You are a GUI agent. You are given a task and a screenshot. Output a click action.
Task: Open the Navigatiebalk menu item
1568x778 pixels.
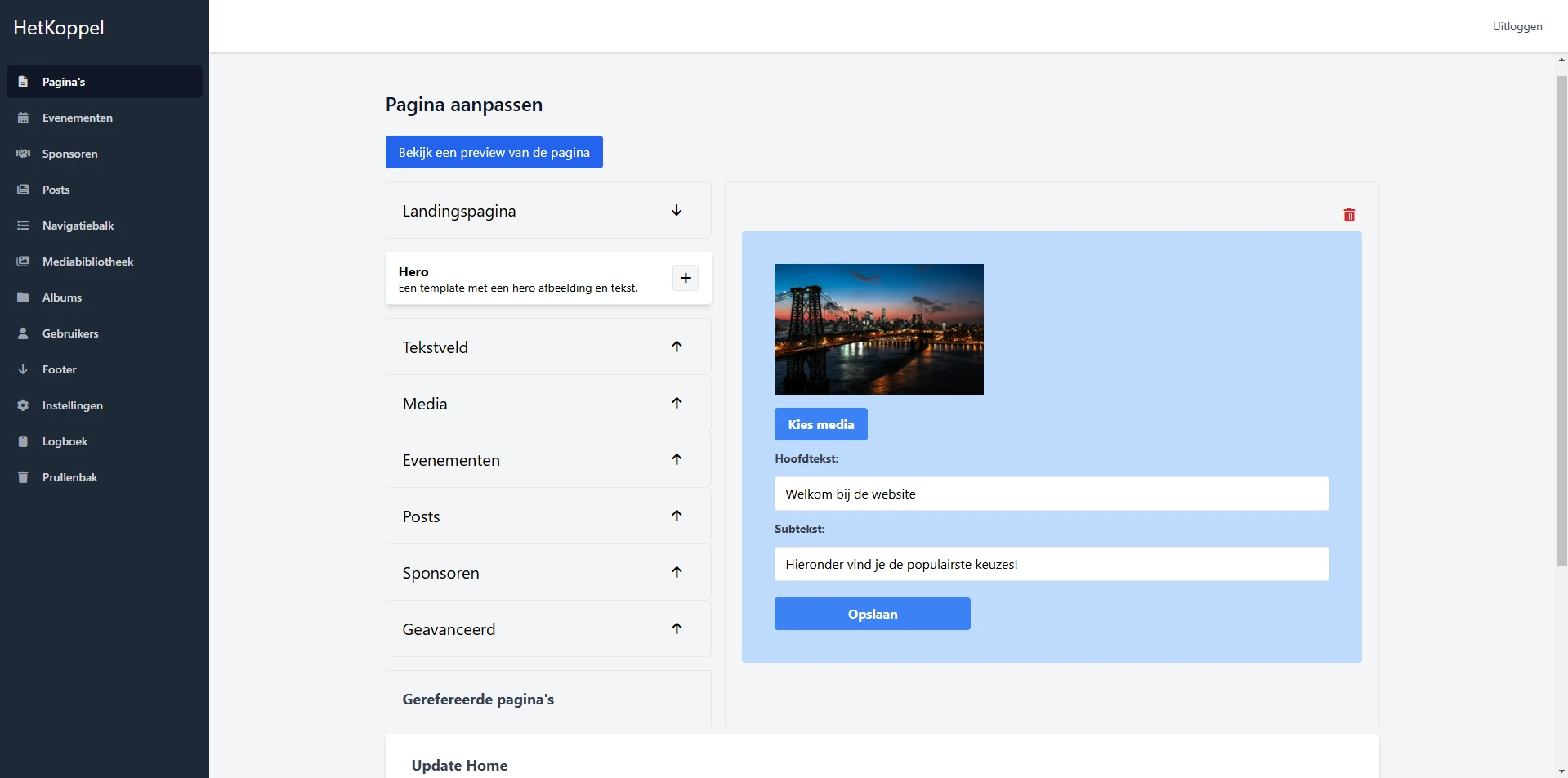click(x=78, y=226)
